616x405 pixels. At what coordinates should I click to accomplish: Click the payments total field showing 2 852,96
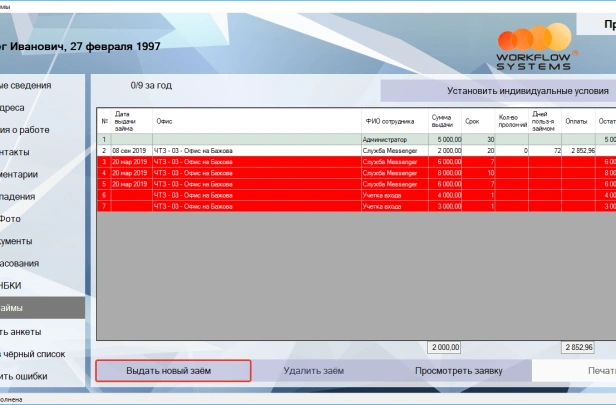coord(578,347)
